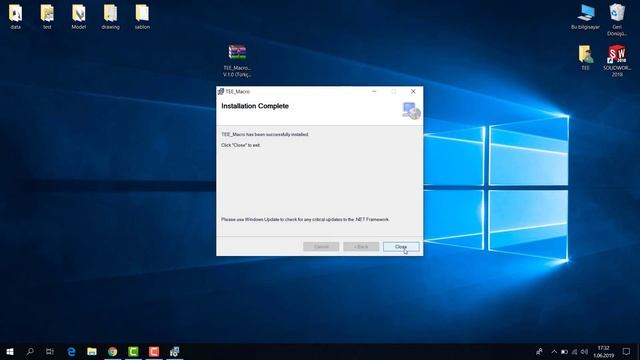Select the drawing folder icon
Image resolution: width=640 pixels, height=360 pixels.
pos(111,17)
